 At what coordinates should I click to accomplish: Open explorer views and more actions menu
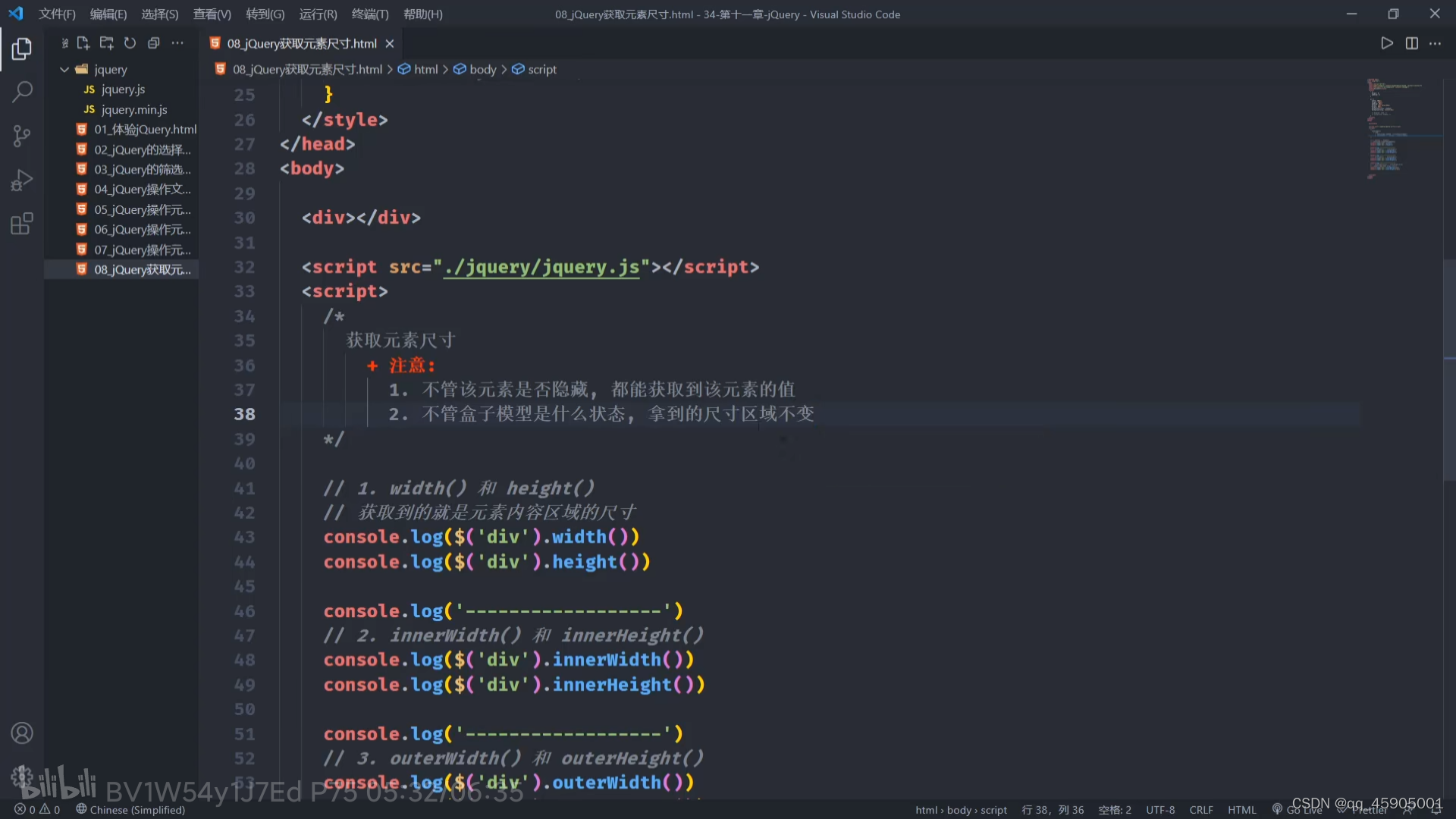point(177,43)
